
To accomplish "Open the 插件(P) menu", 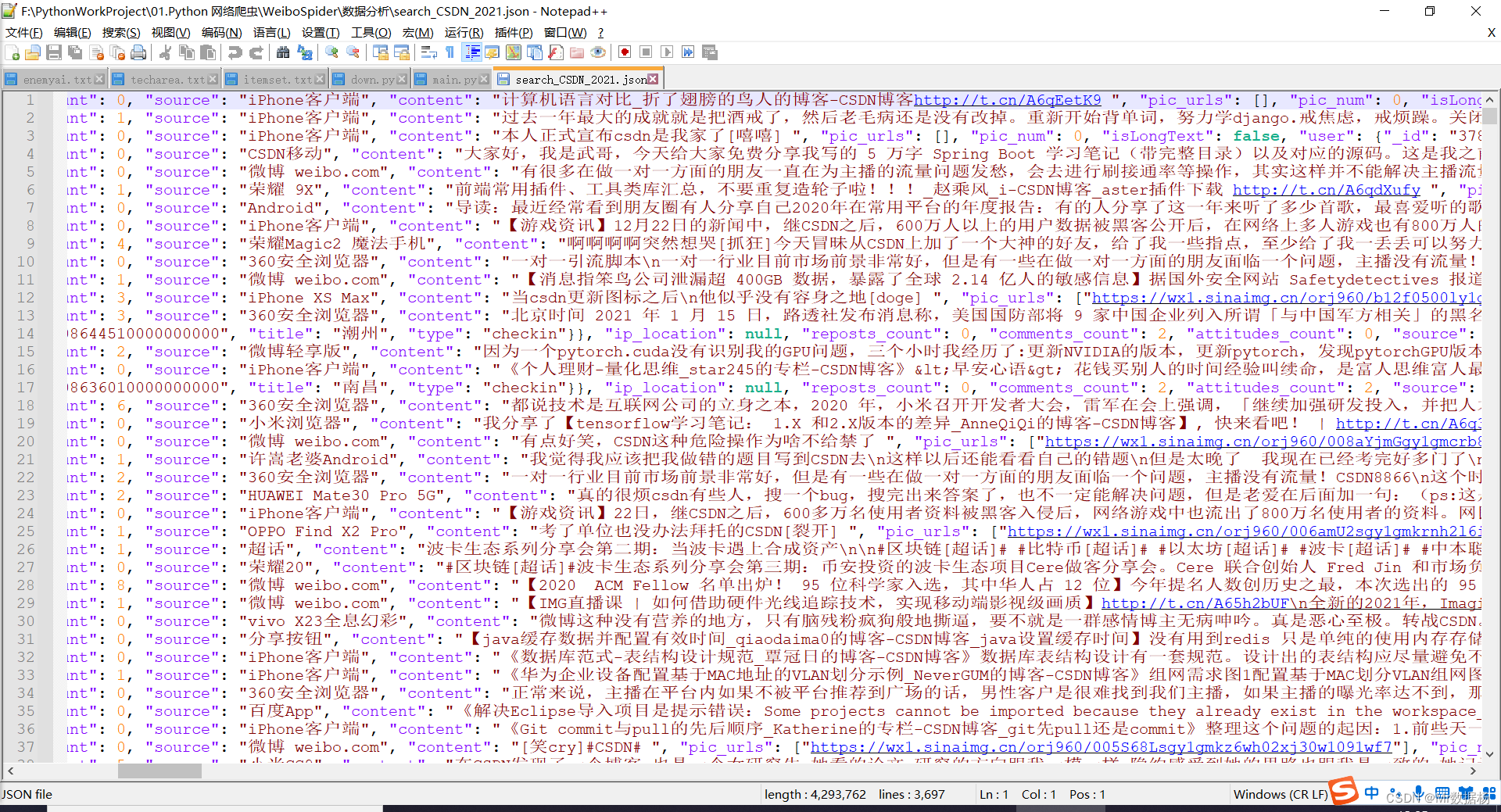I will click(x=514, y=32).
